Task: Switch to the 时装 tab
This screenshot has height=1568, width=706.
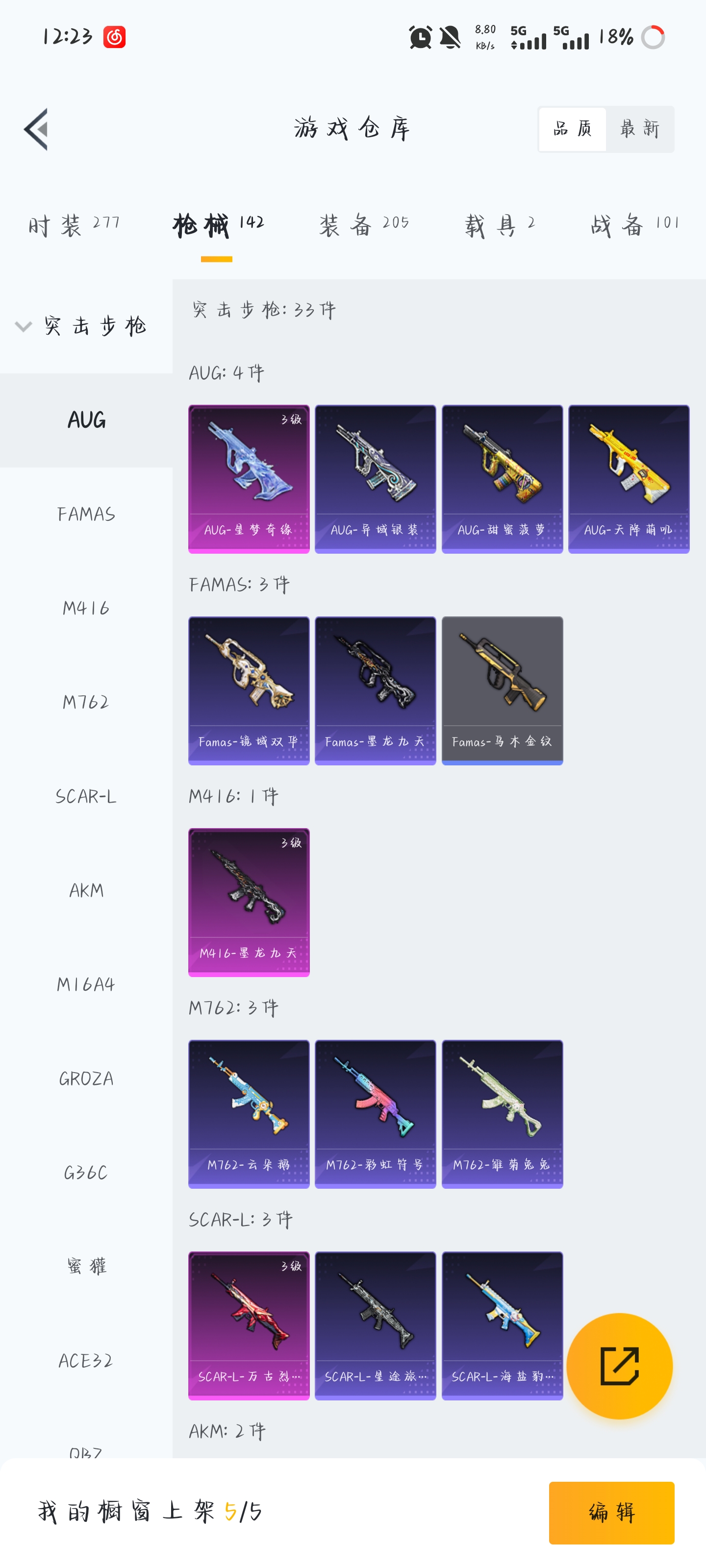Action: [x=74, y=225]
